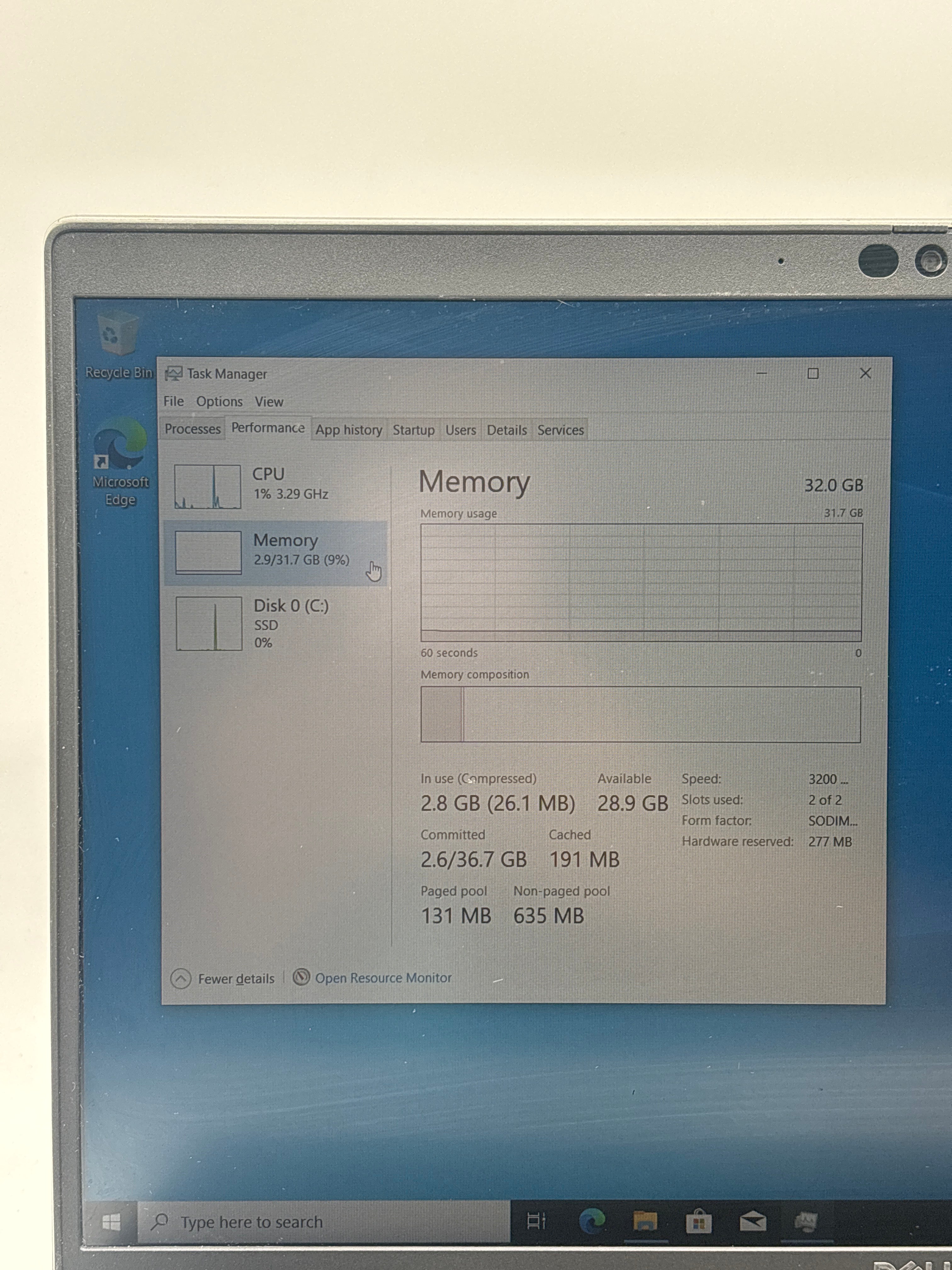Click the 131 MB paged pool value

click(456, 916)
